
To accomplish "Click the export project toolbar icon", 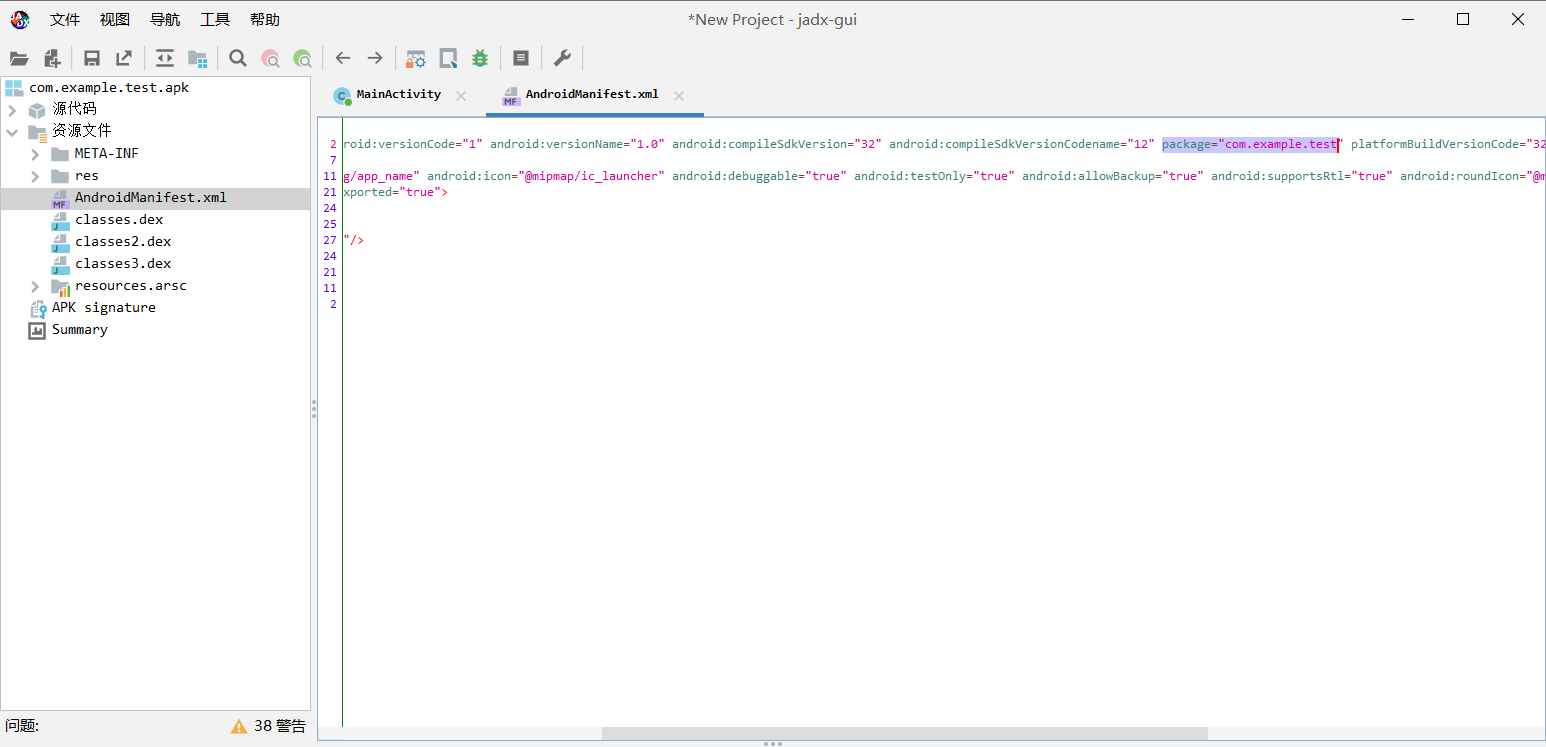I will [x=124, y=58].
